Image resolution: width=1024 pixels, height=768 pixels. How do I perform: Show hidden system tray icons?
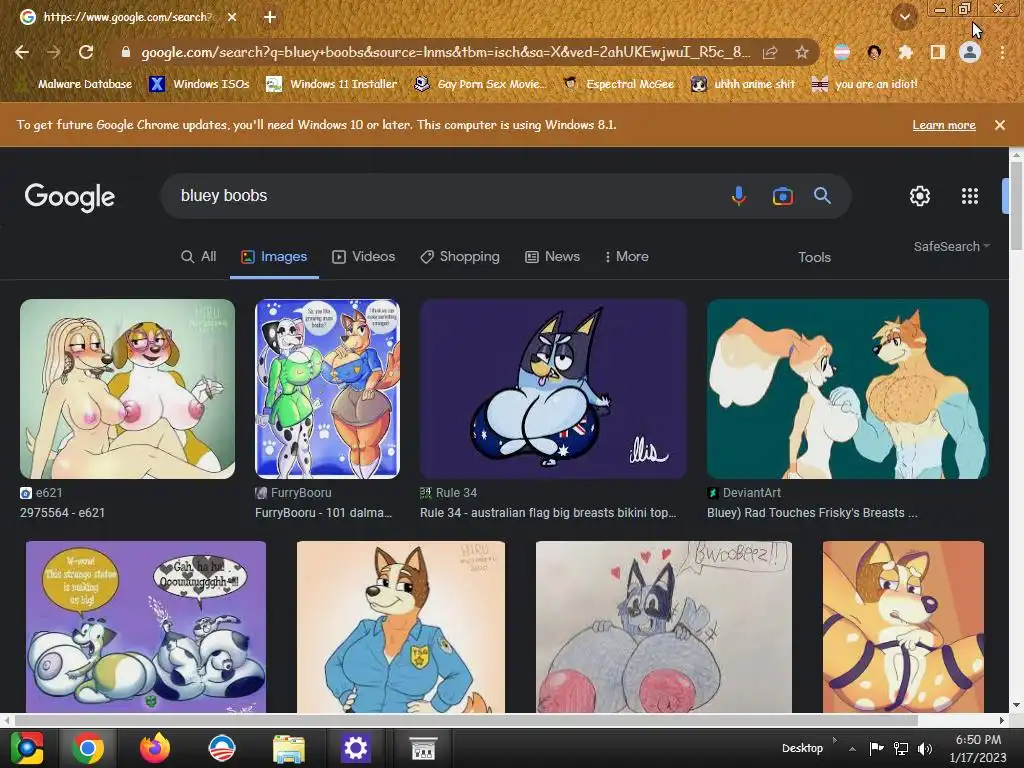(x=852, y=749)
